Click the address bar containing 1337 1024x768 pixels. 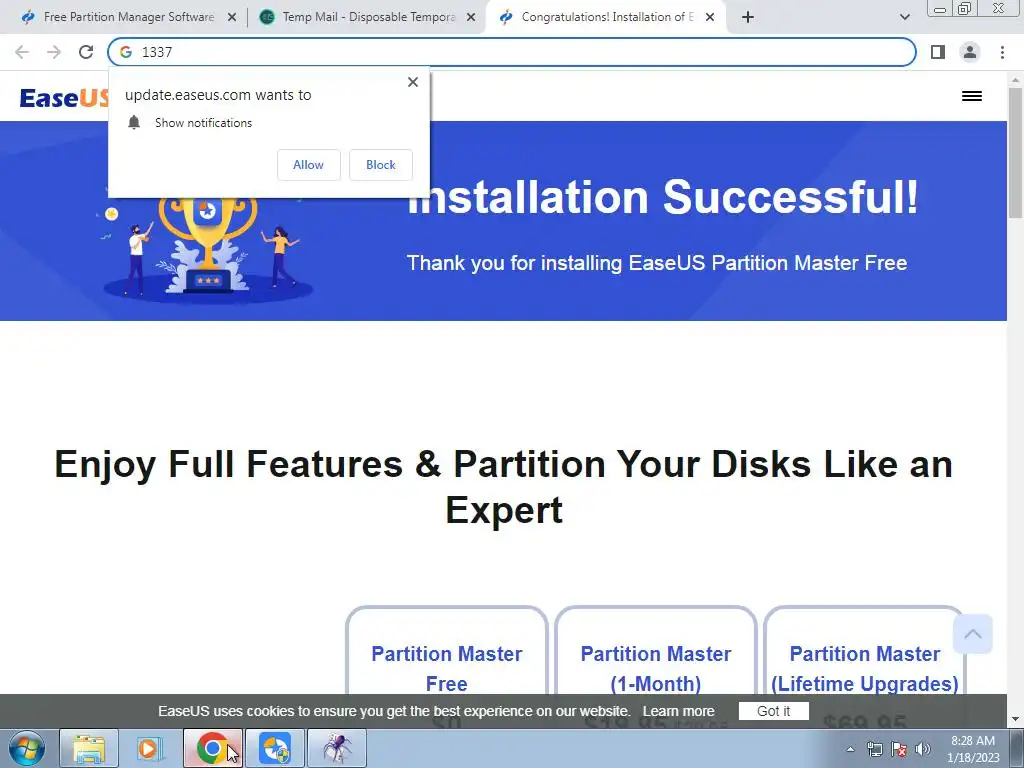point(512,52)
